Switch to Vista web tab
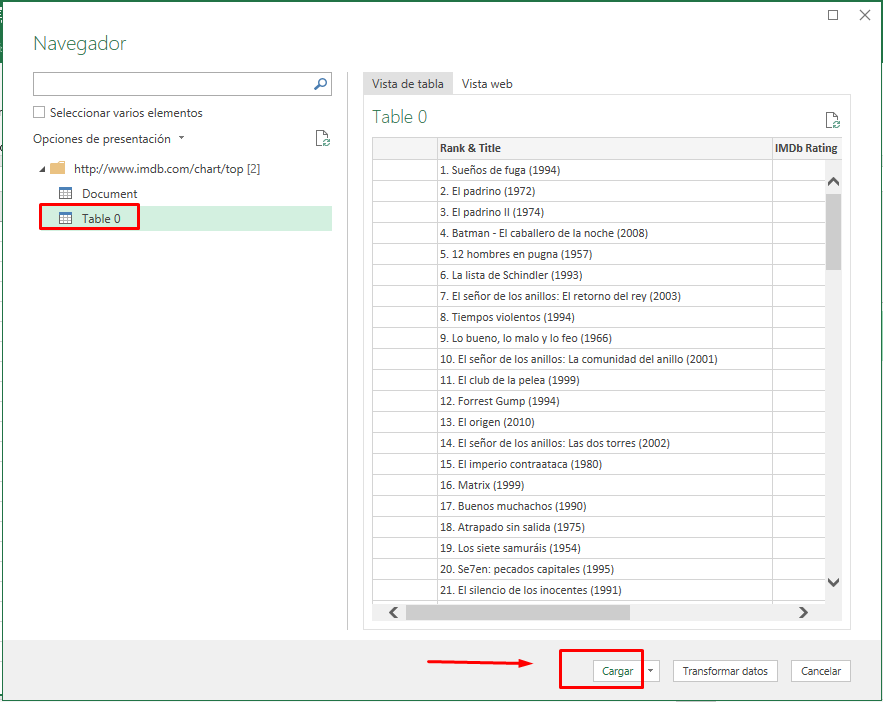 pyautogui.click(x=487, y=84)
